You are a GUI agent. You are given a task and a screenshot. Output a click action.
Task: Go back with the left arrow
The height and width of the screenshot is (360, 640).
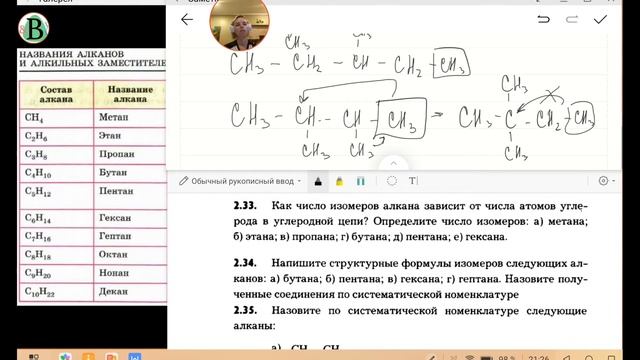coord(187,19)
